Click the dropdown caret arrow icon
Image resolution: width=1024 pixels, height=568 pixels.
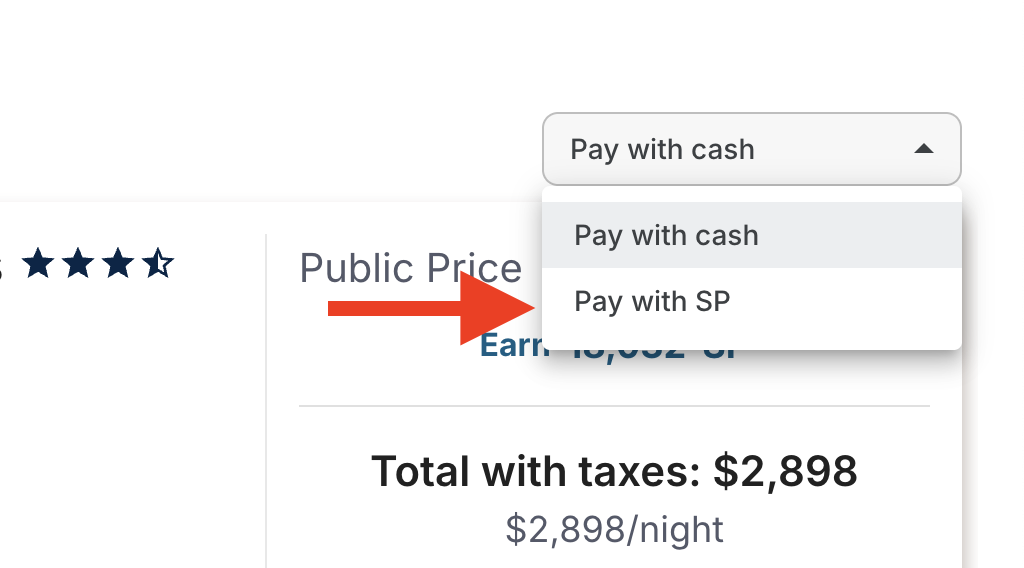click(923, 149)
